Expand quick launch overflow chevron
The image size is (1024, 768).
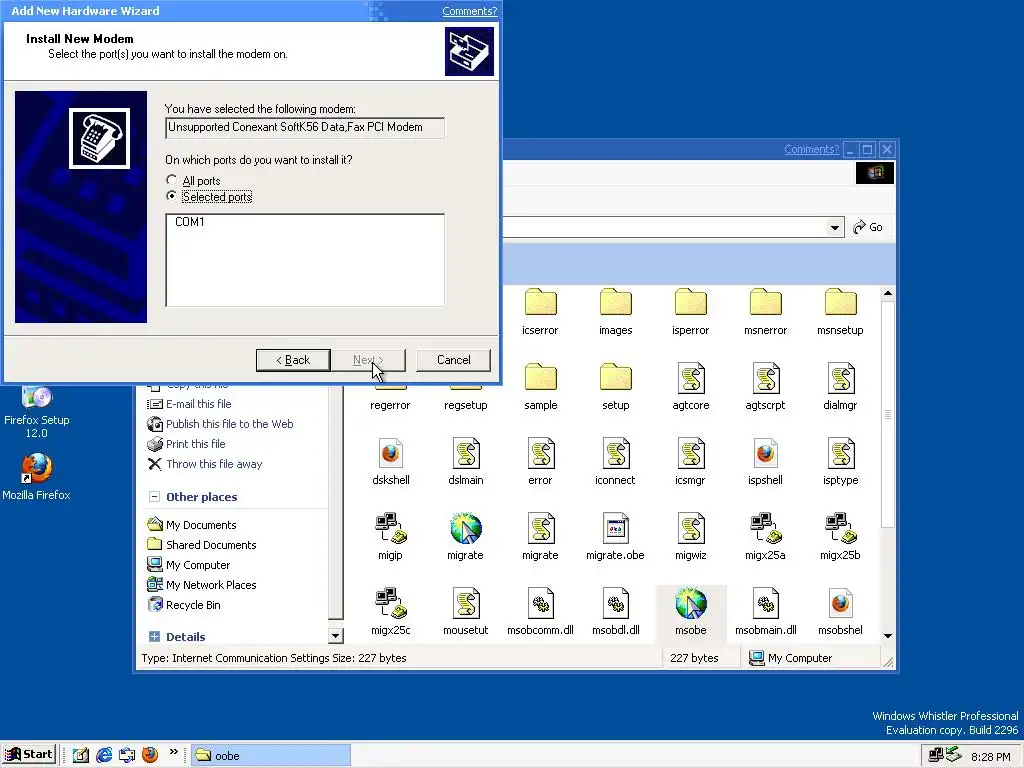click(174, 752)
